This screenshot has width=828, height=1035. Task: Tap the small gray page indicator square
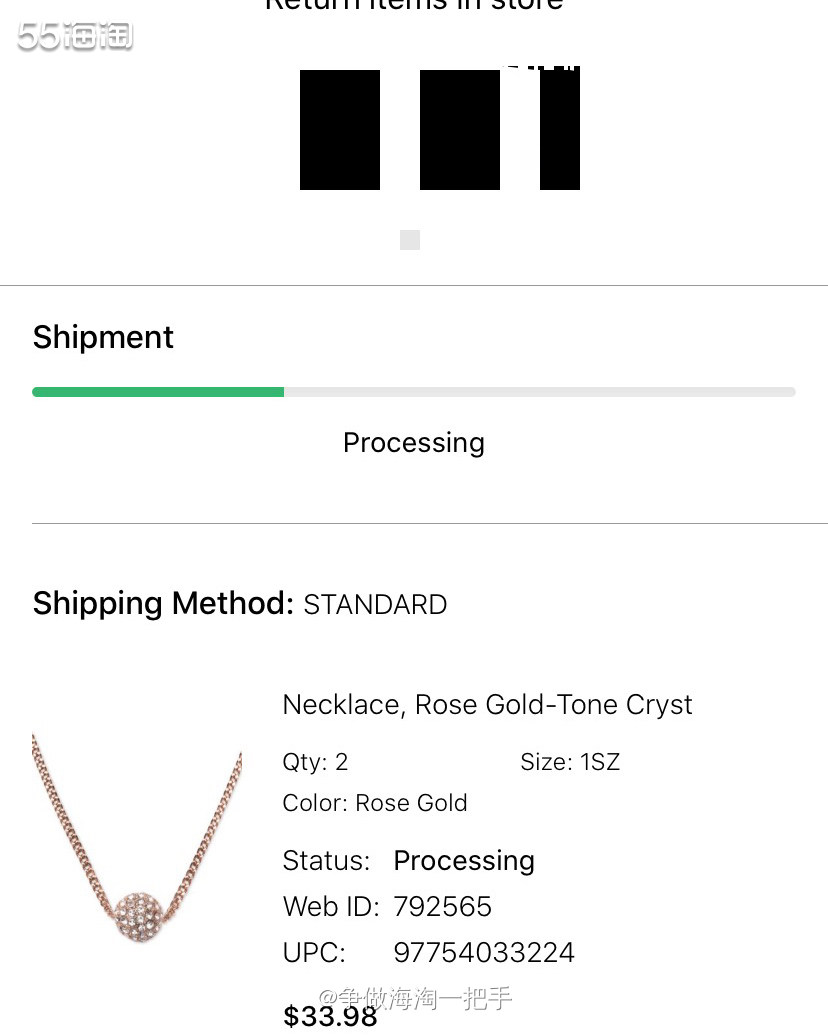coord(410,240)
